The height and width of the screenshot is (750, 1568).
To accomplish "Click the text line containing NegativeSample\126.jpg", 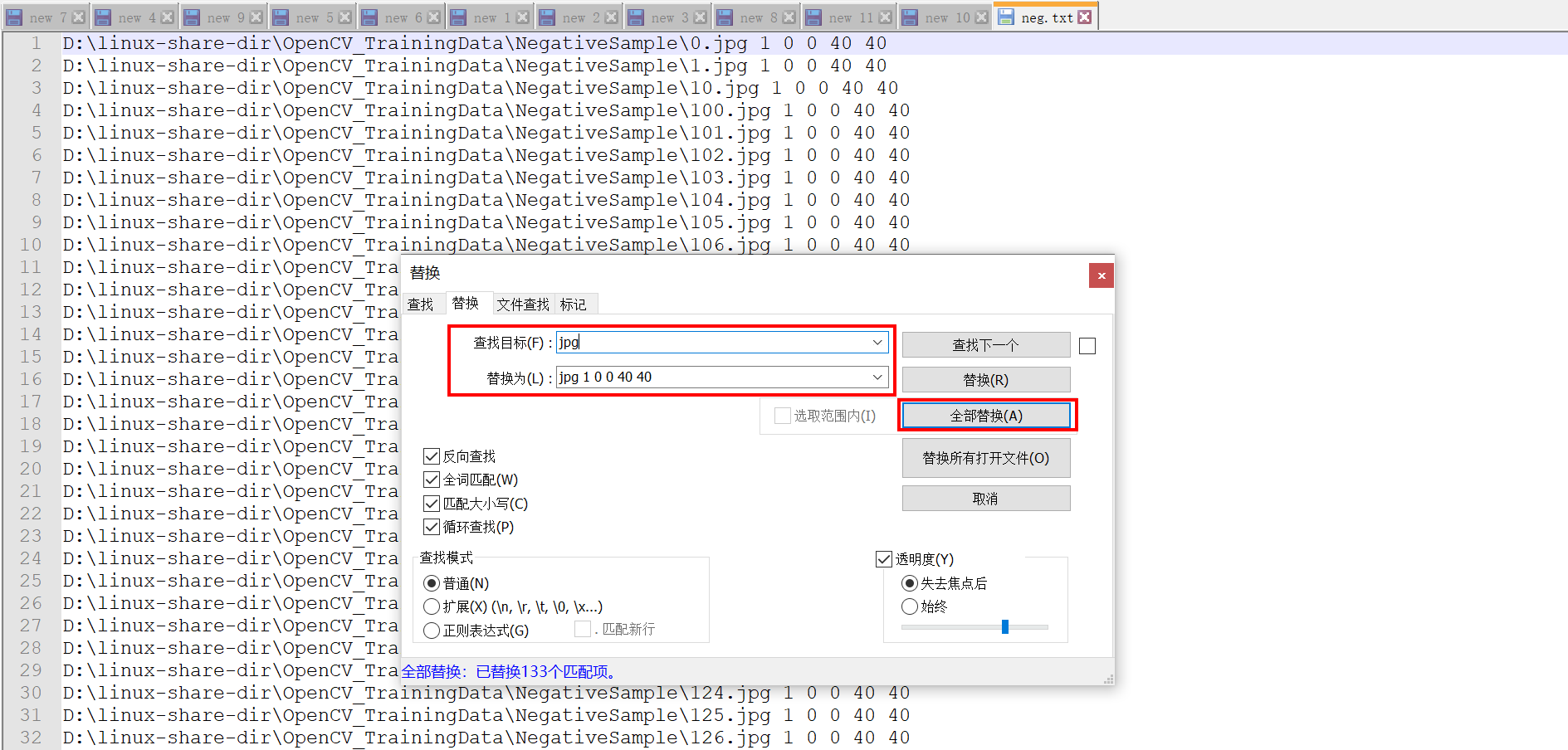I will click(486, 738).
